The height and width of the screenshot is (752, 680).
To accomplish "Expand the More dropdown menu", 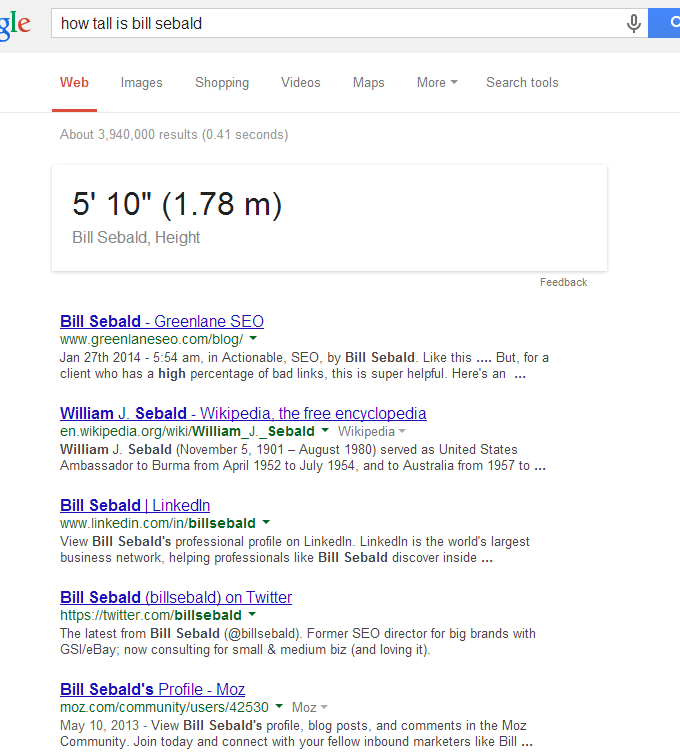I will point(437,82).
